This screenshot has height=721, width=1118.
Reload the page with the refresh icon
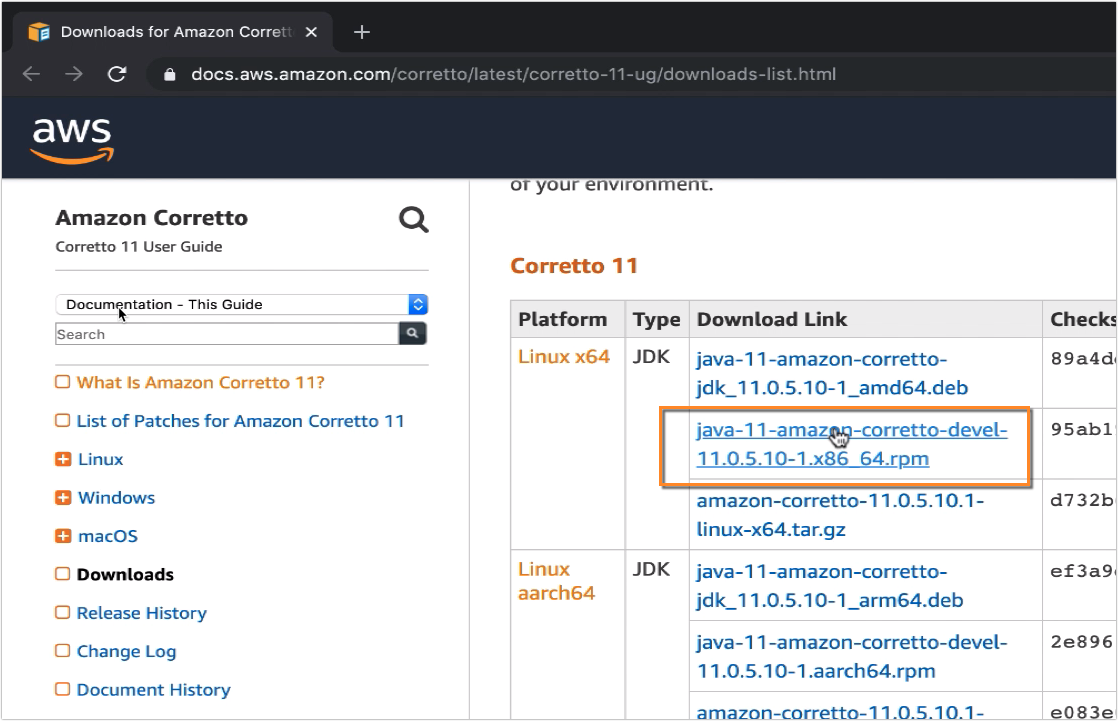click(x=117, y=73)
